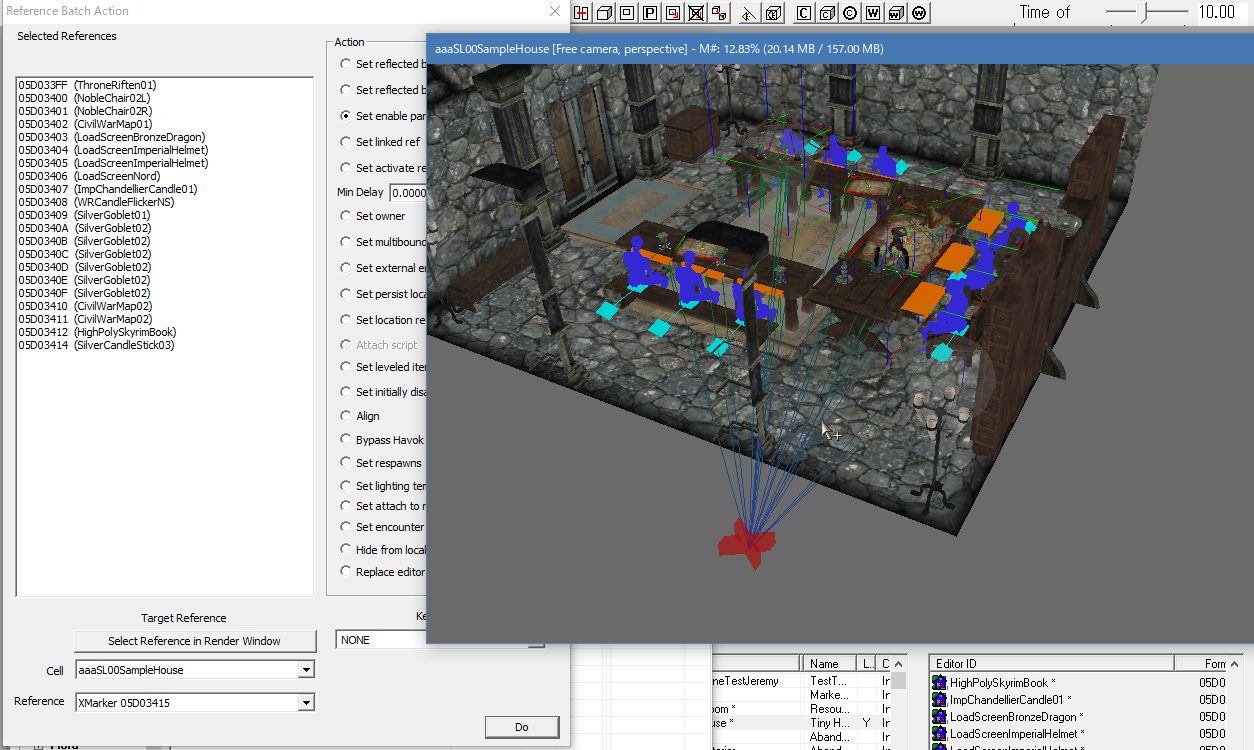Click the yellow cube toolbar icon
The image size is (1254, 750).
tap(773, 13)
